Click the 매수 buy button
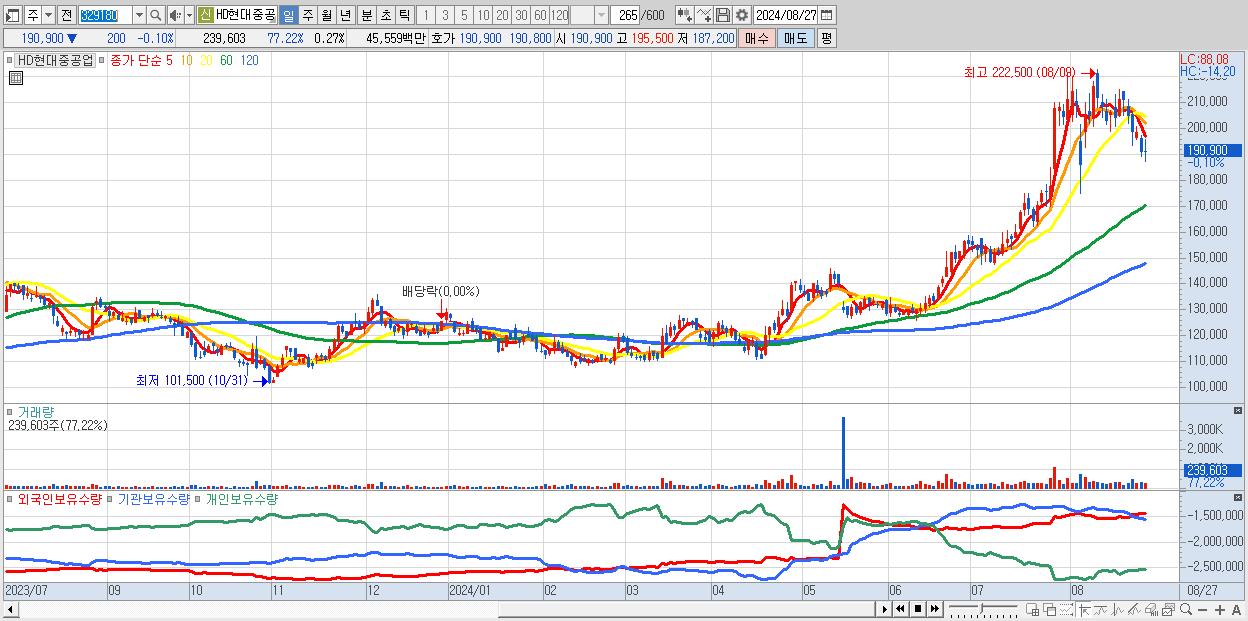 tap(757, 38)
